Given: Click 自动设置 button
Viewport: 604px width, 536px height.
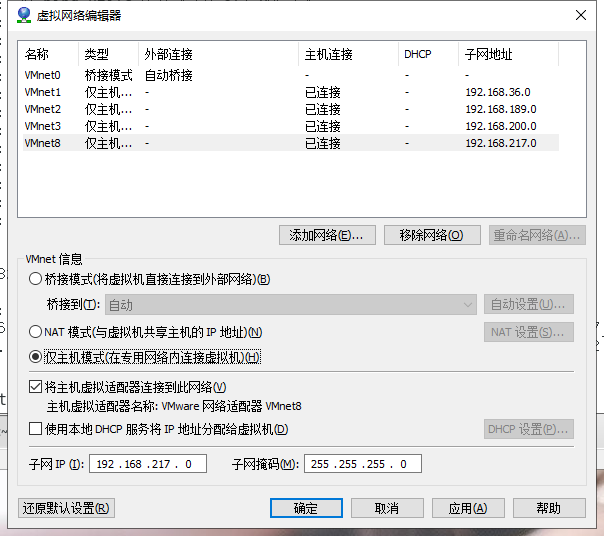Looking at the screenshot, I should [529, 304].
